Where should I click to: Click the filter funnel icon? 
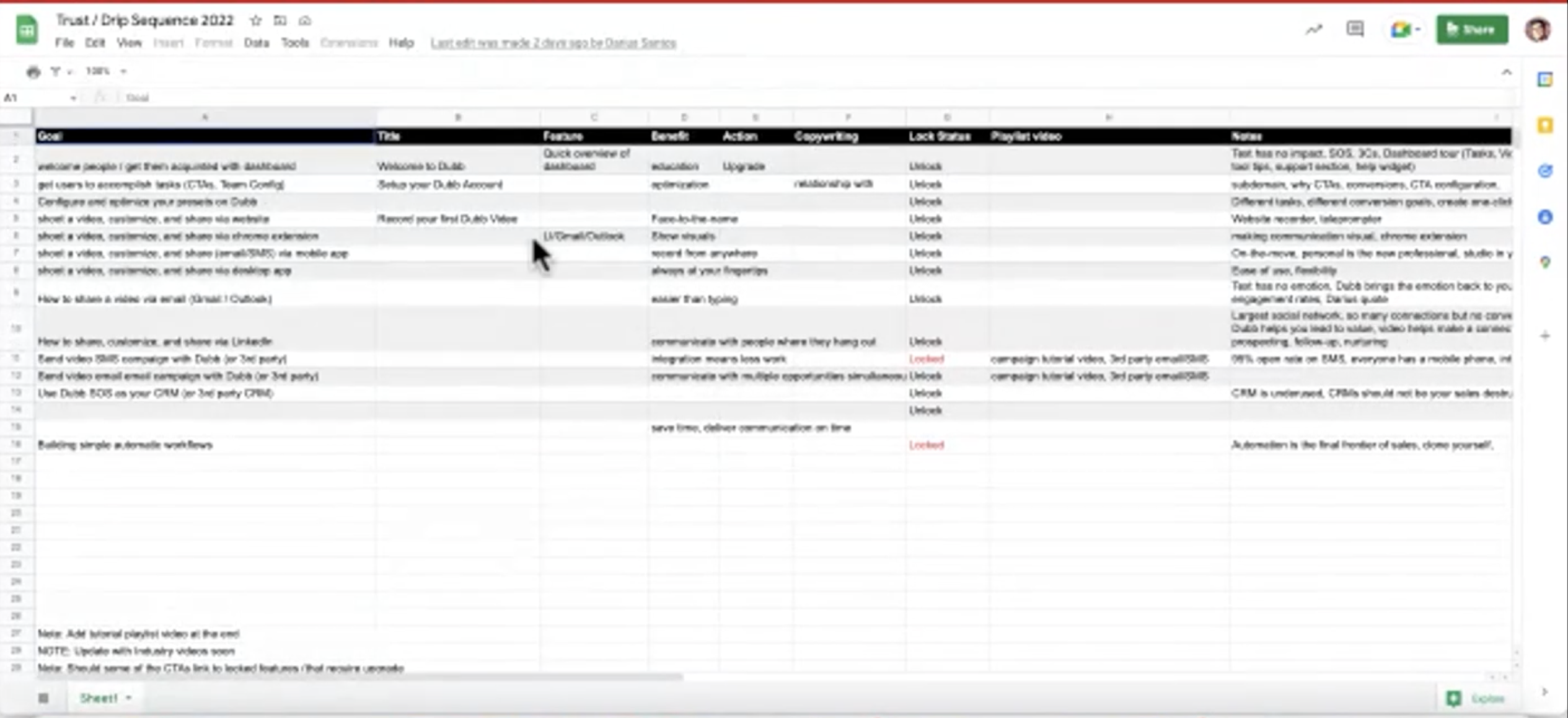click(x=55, y=71)
